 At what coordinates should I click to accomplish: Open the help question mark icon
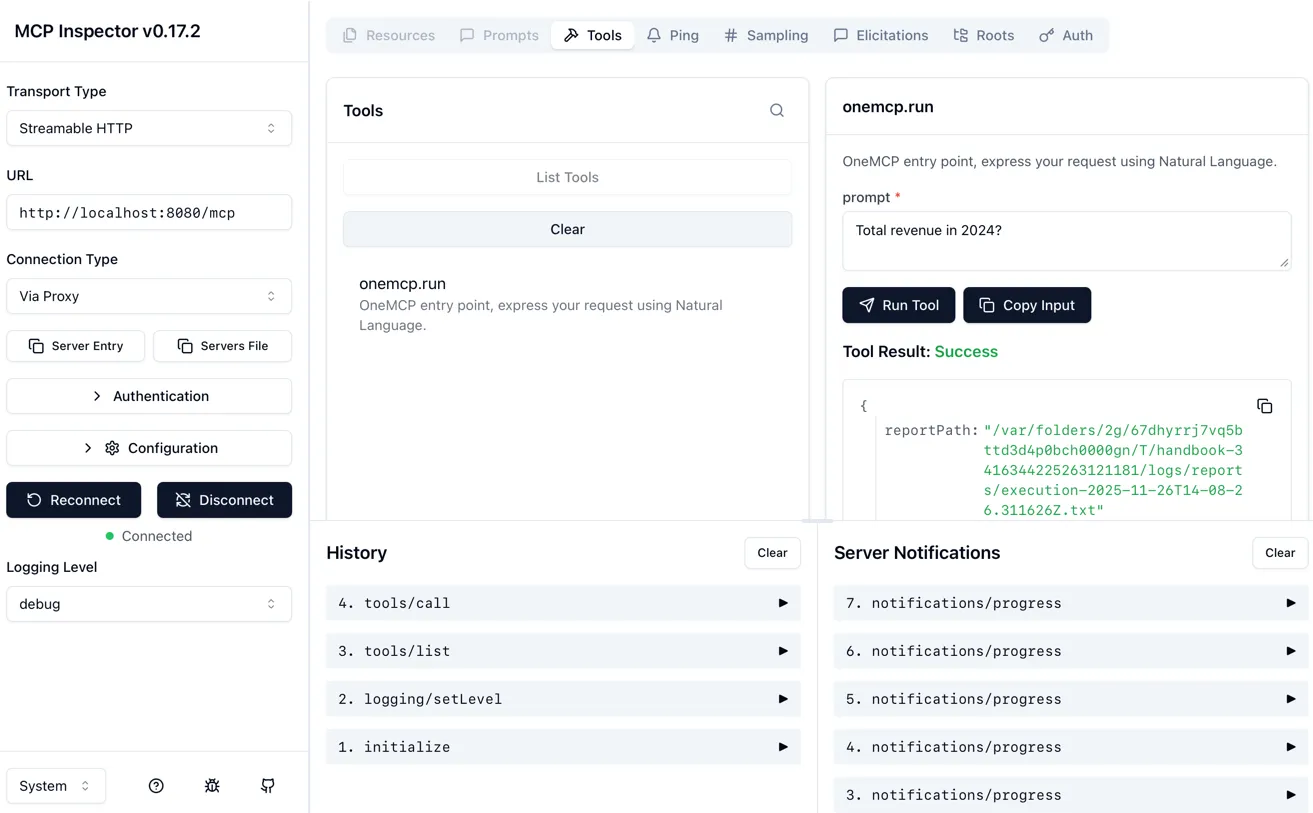click(x=156, y=786)
